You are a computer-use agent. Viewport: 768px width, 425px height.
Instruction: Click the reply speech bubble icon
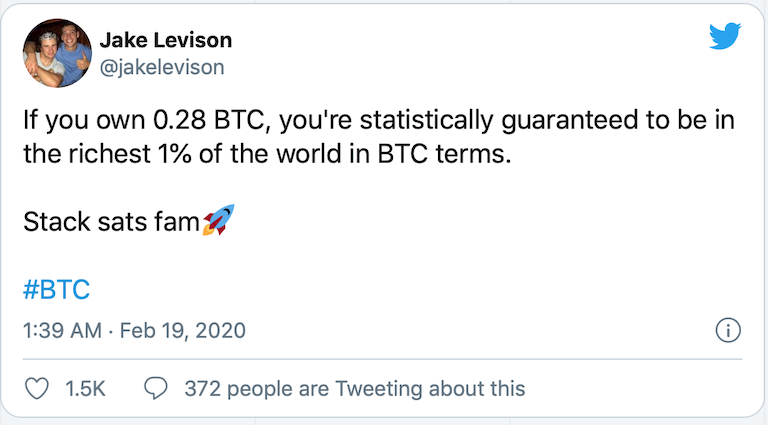(157, 388)
